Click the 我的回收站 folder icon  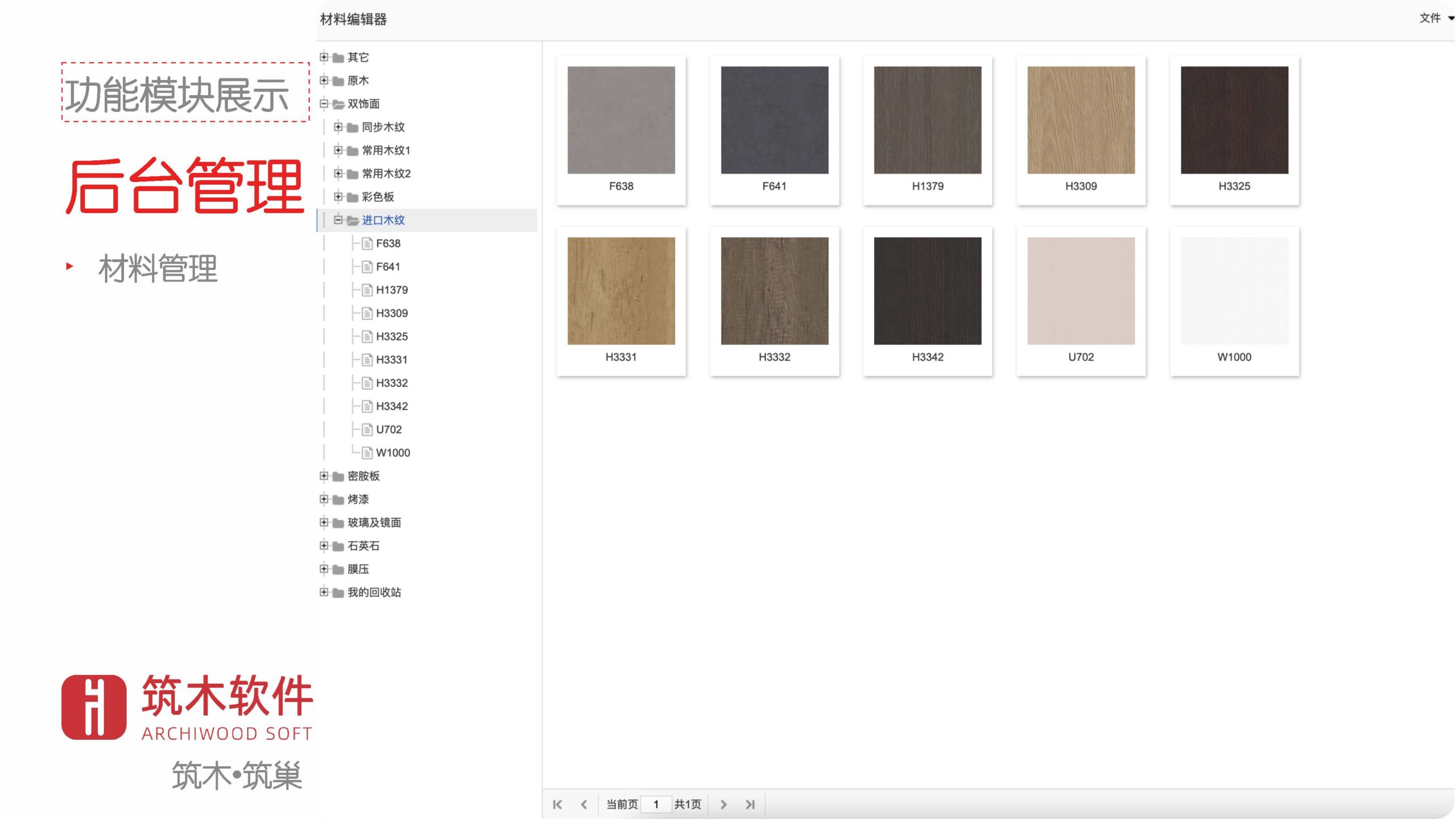pos(338,593)
